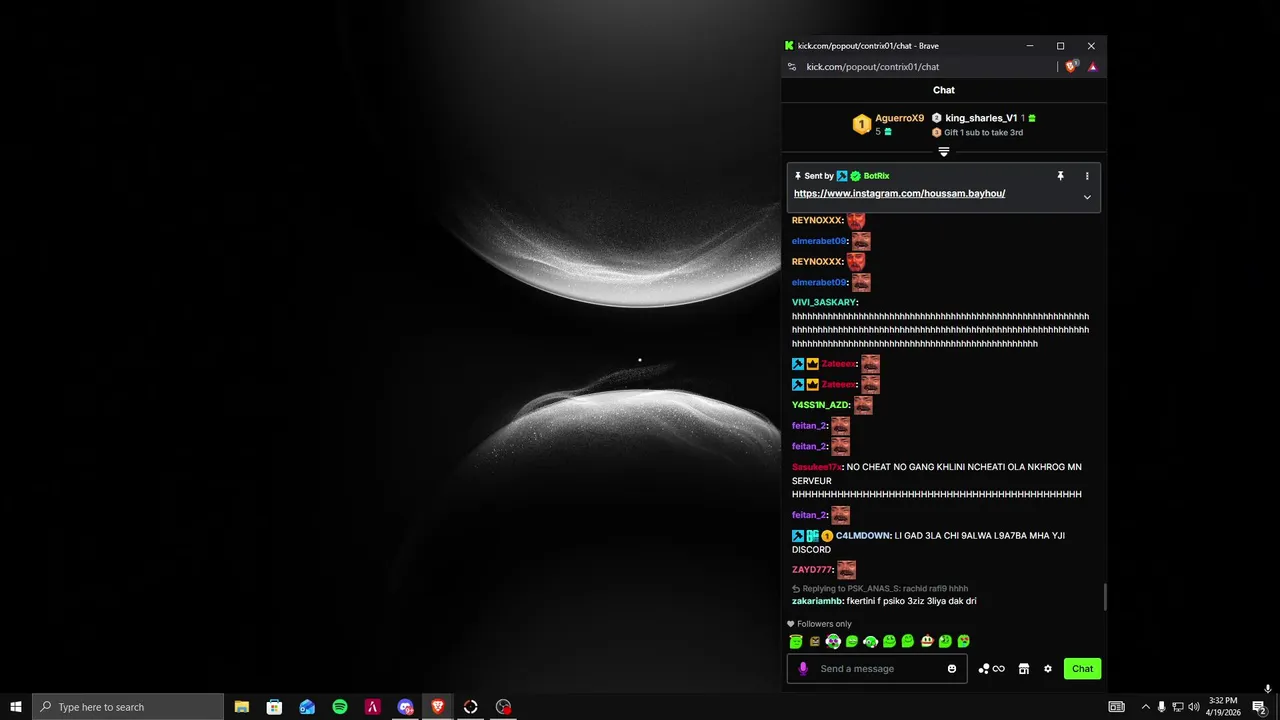Viewport: 1280px width, 720px height.
Task: Click Replying to PSK_ANAS_S reply line
Action: point(880,589)
